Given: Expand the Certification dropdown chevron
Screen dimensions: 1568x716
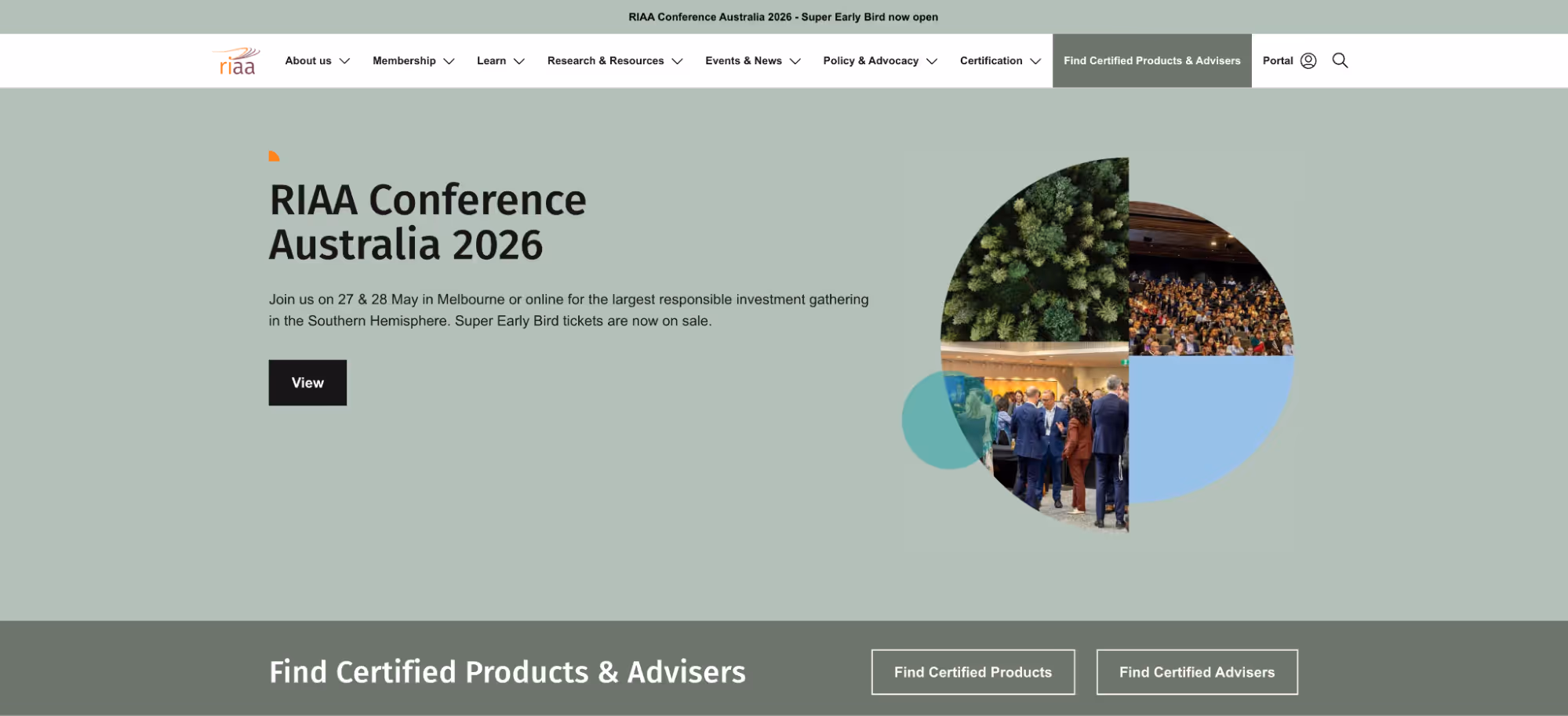Looking at the screenshot, I should coord(1035,61).
